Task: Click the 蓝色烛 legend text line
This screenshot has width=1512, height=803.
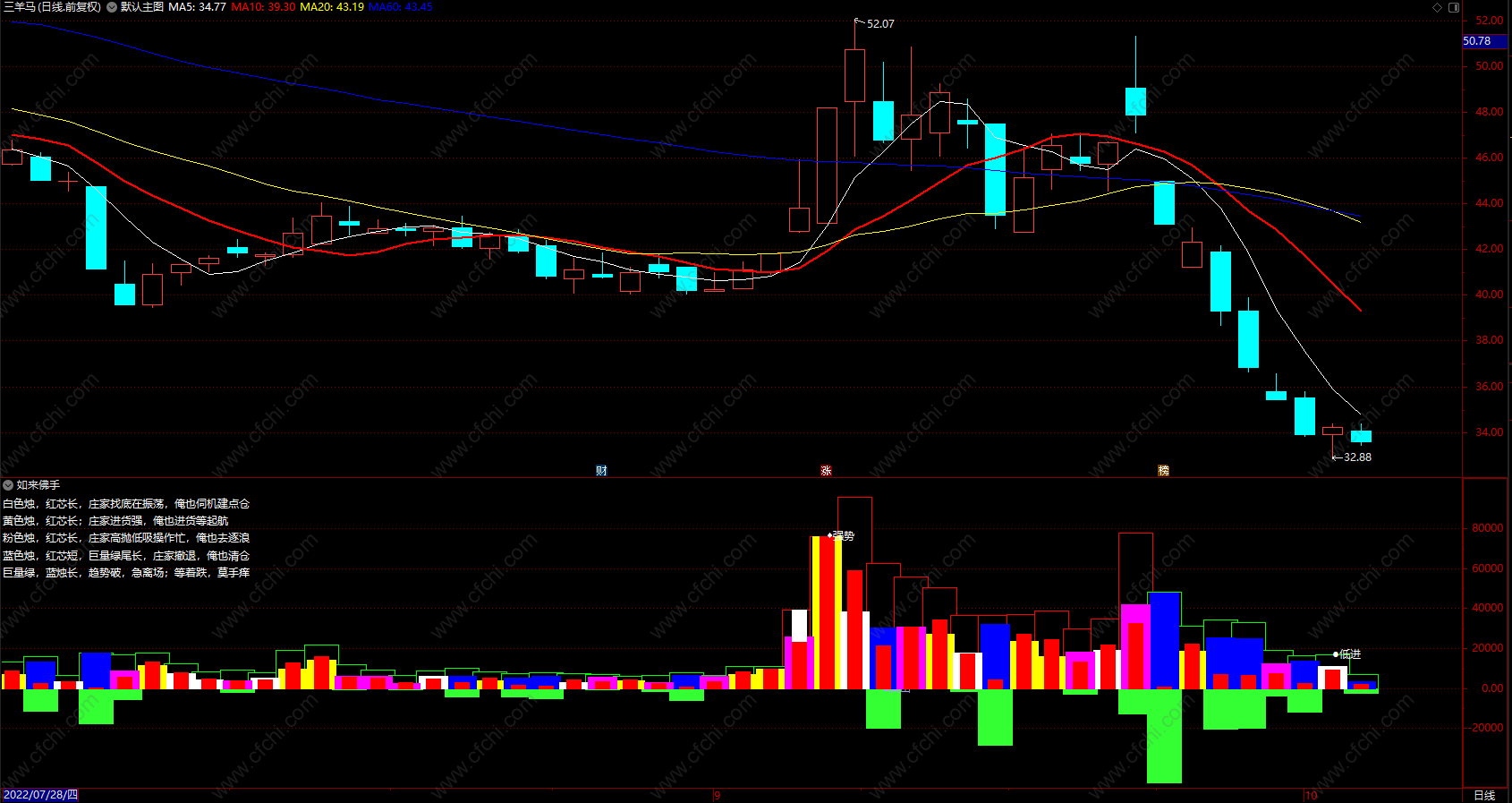Action: point(126,556)
